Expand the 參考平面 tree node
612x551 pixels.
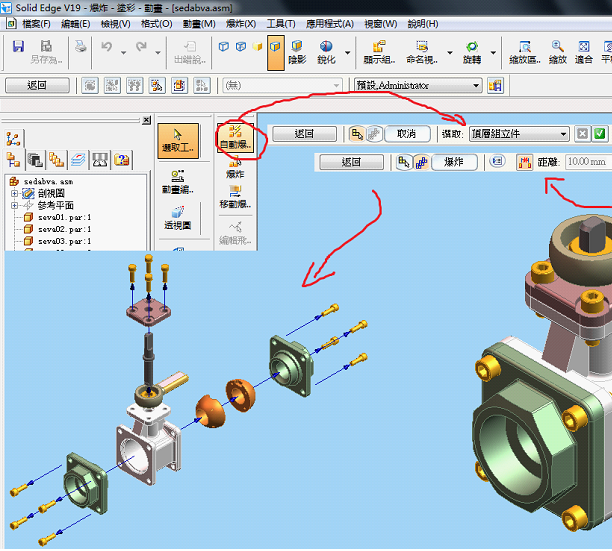pos(14,205)
